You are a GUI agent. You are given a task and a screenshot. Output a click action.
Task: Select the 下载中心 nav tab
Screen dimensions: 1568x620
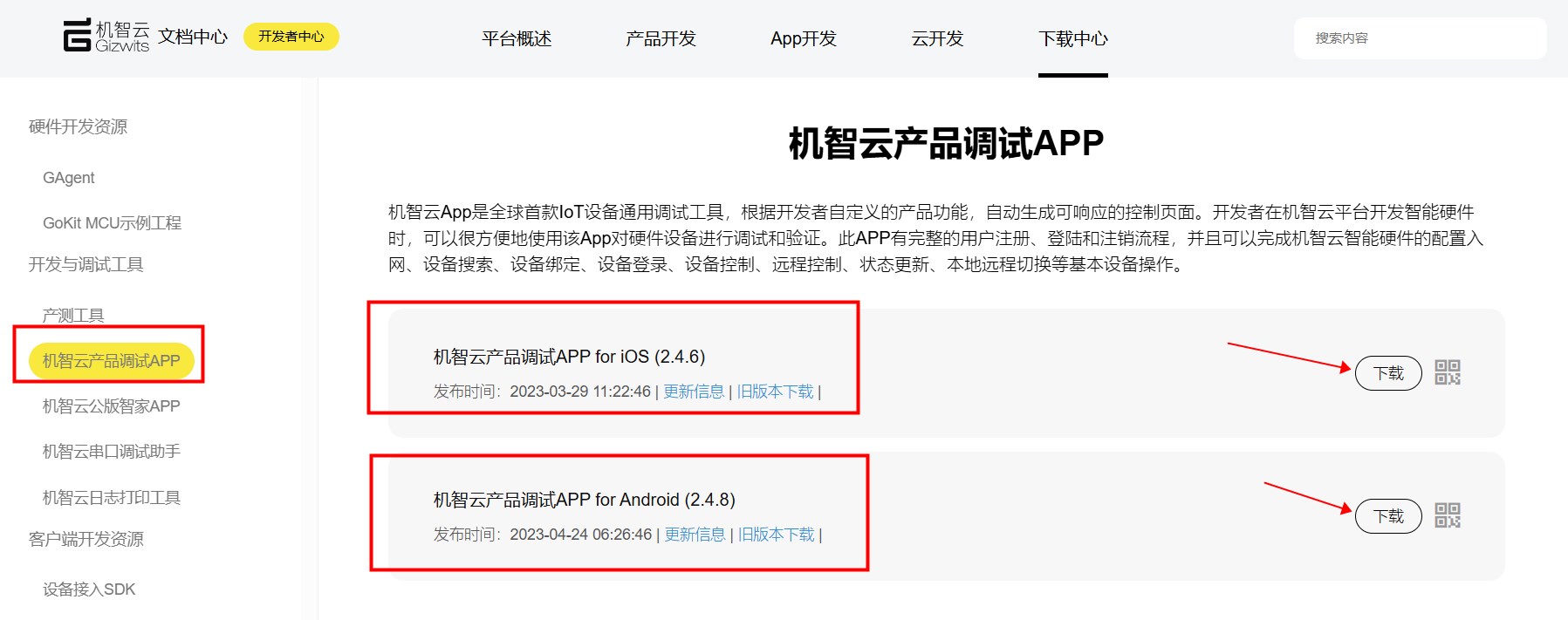click(x=1073, y=38)
